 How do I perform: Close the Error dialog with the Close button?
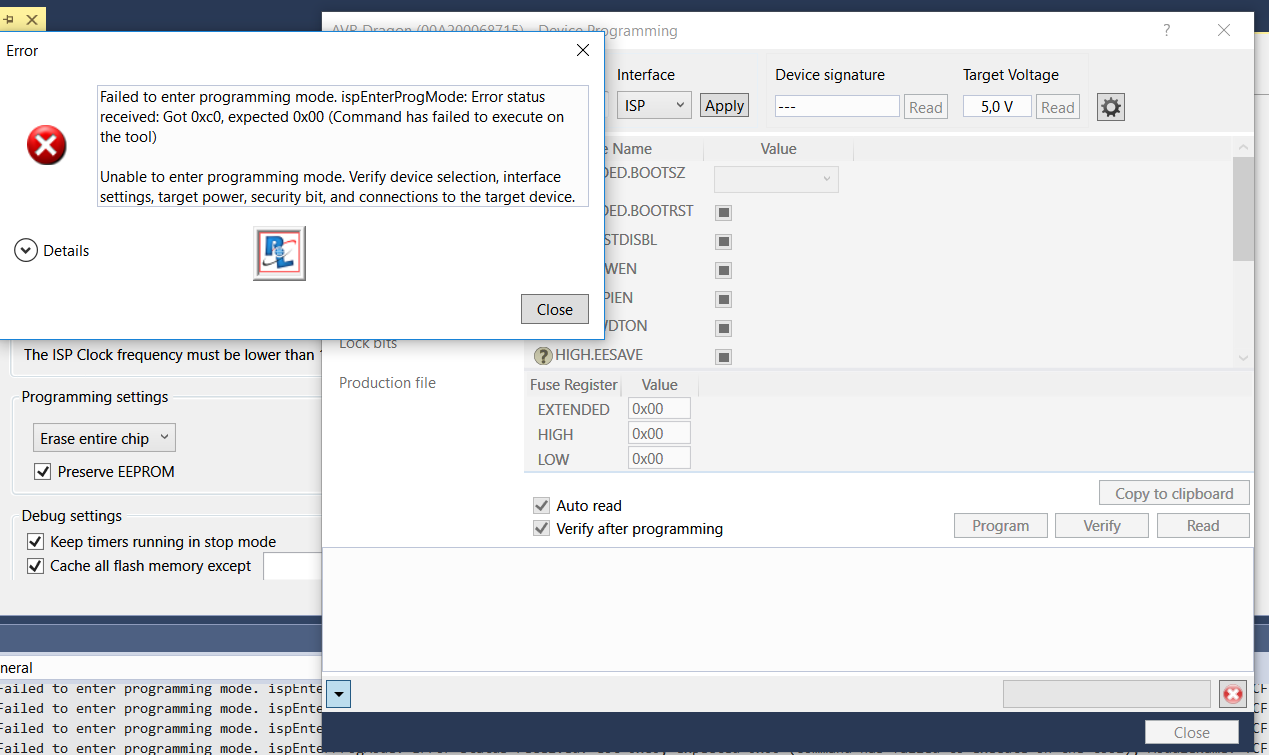[x=555, y=309]
